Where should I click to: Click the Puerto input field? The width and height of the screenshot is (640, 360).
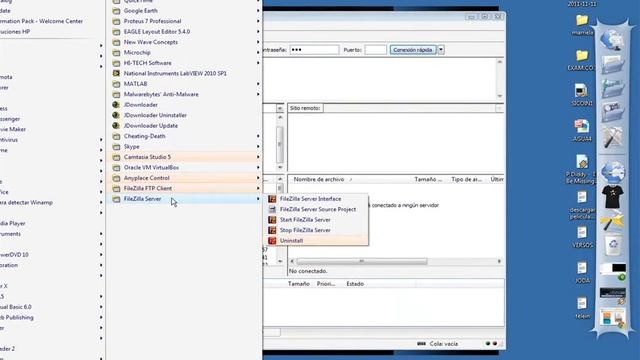tap(376, 50)
